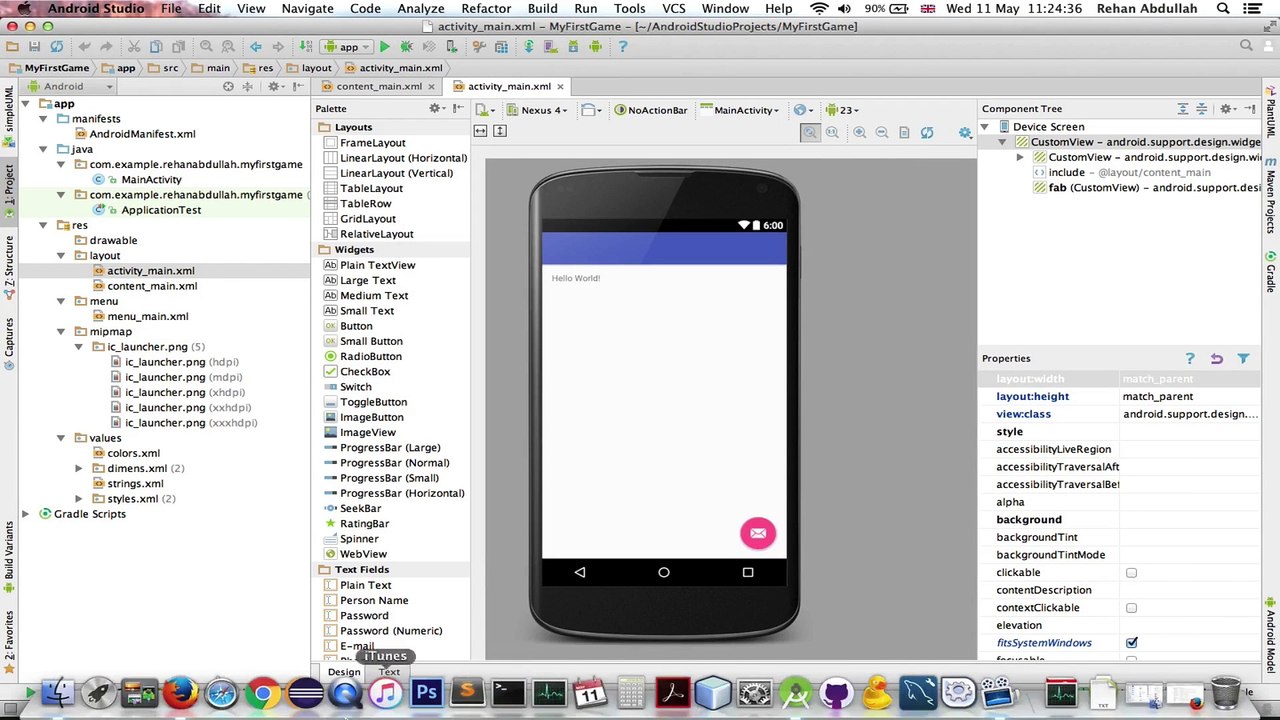Expand the Gradle Scripts node
Screen dimensions: 1280x720
pyautogui.click(x=26, y=514)
